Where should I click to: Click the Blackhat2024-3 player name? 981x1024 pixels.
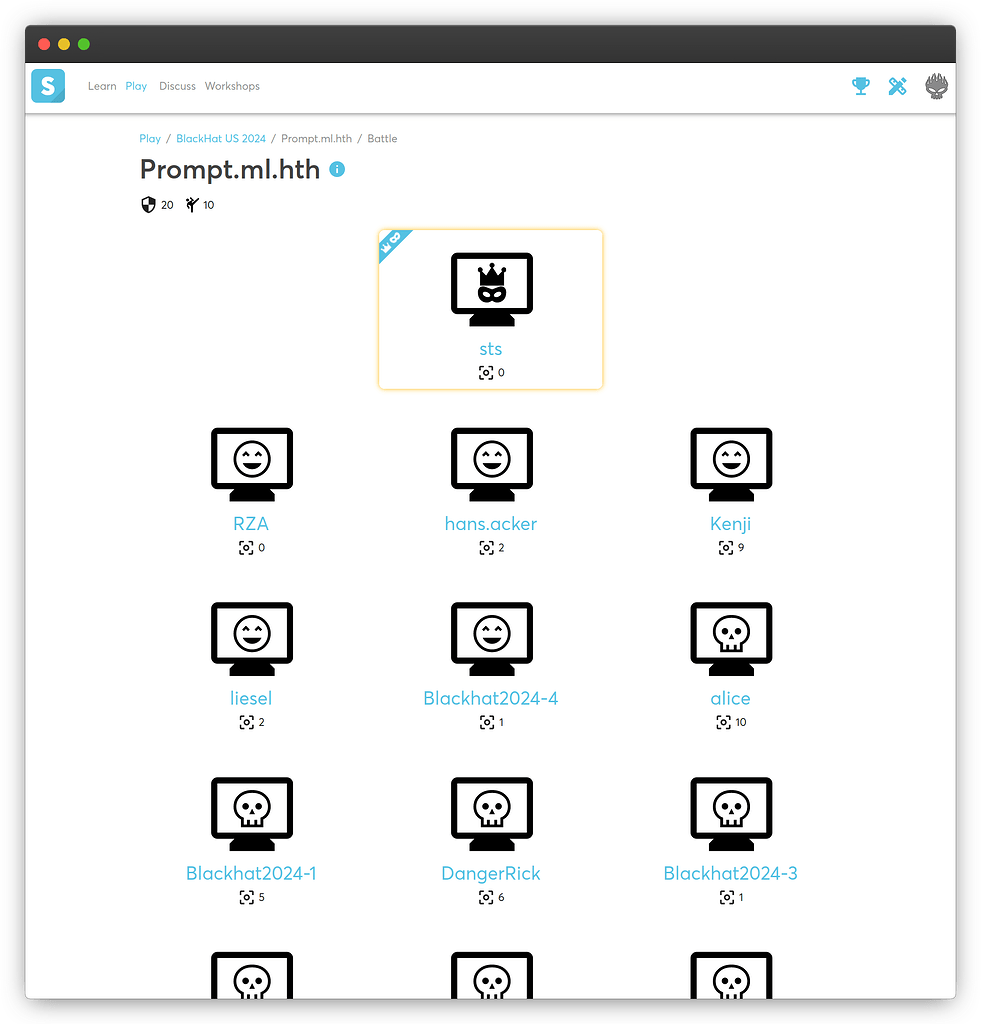731,874
